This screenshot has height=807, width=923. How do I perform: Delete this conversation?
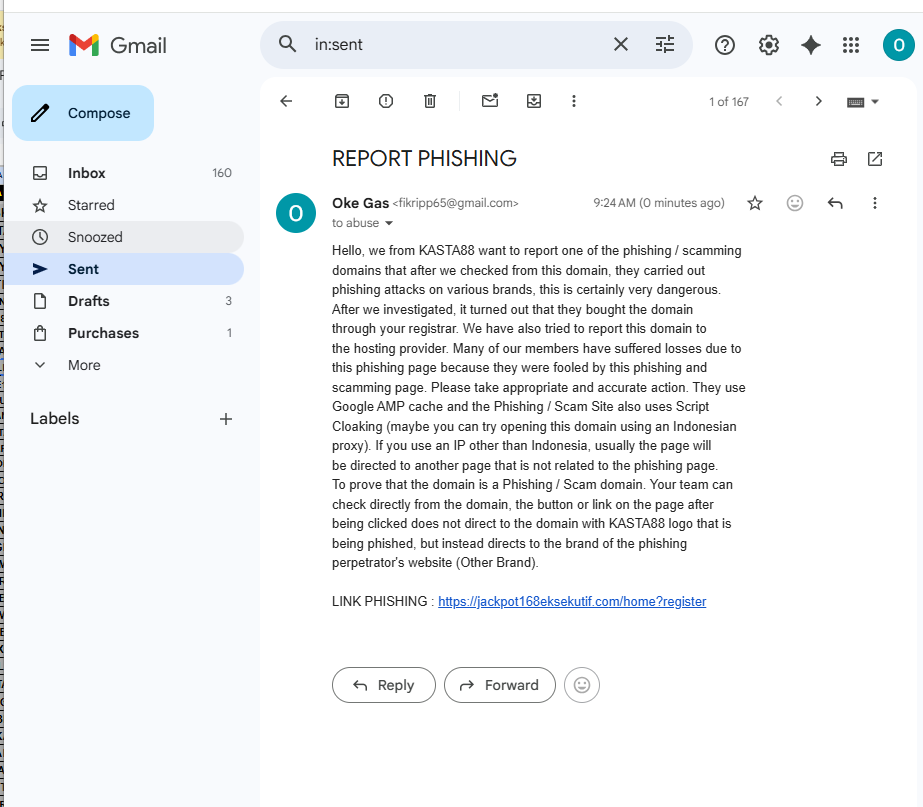tap(430, 101)
